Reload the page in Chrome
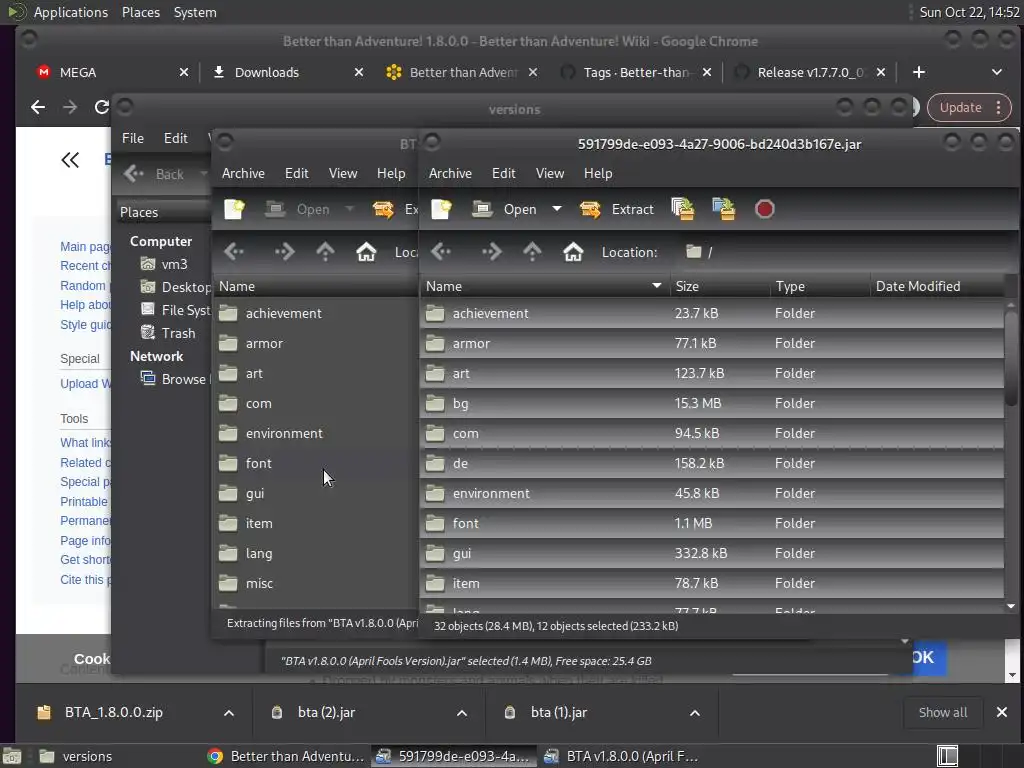 [101, 107]
